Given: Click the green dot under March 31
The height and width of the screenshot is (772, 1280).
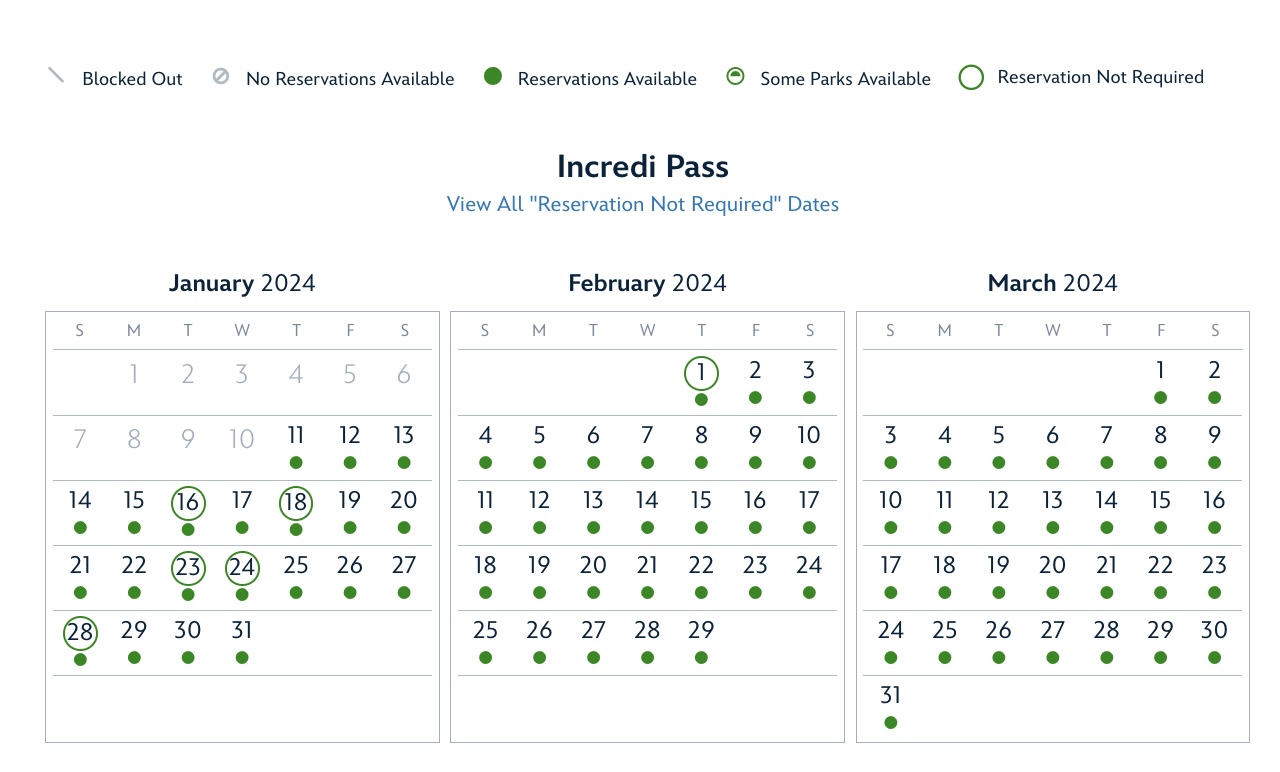Looking at the screenshot, I should pyautogui.click(x=891, y=722).
